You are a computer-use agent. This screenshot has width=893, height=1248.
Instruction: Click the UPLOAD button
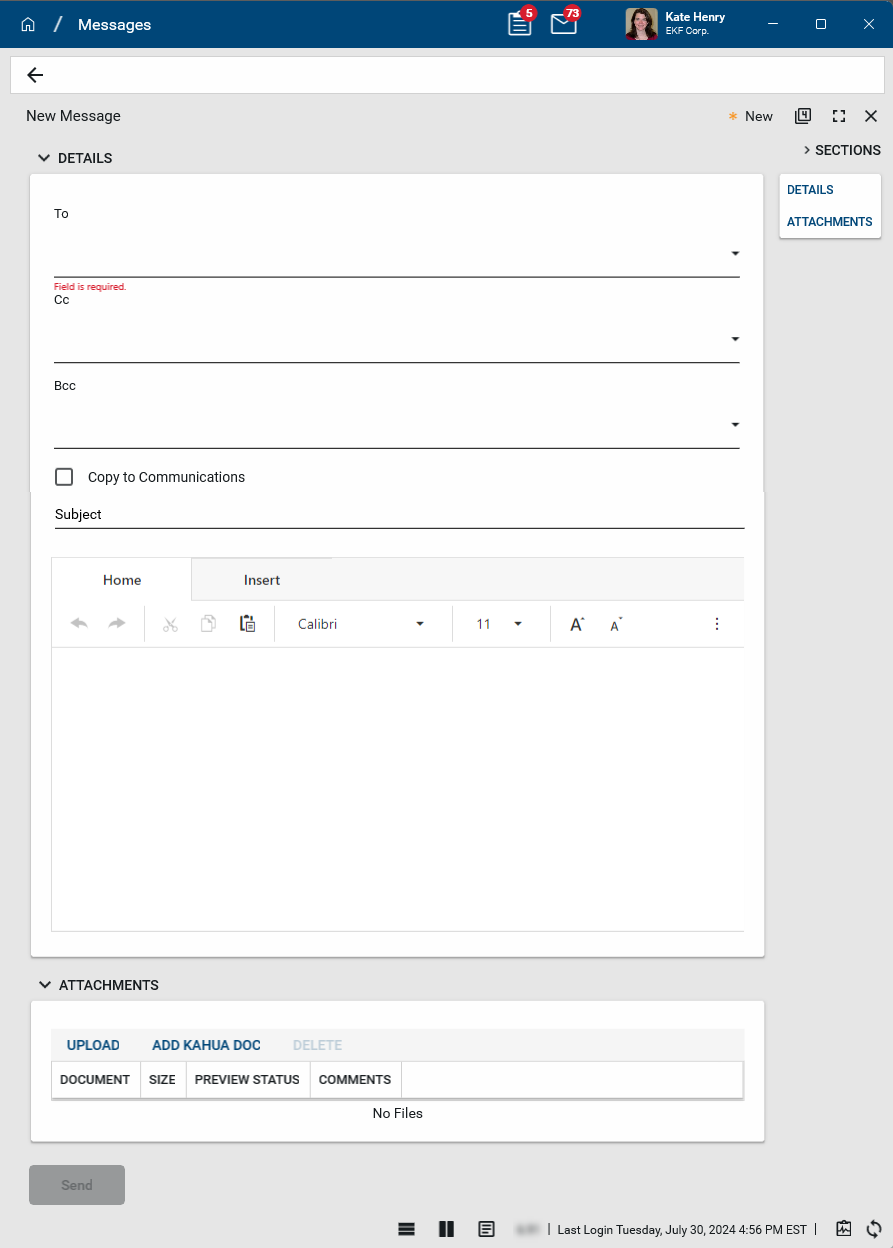[x=93, y=1045]
